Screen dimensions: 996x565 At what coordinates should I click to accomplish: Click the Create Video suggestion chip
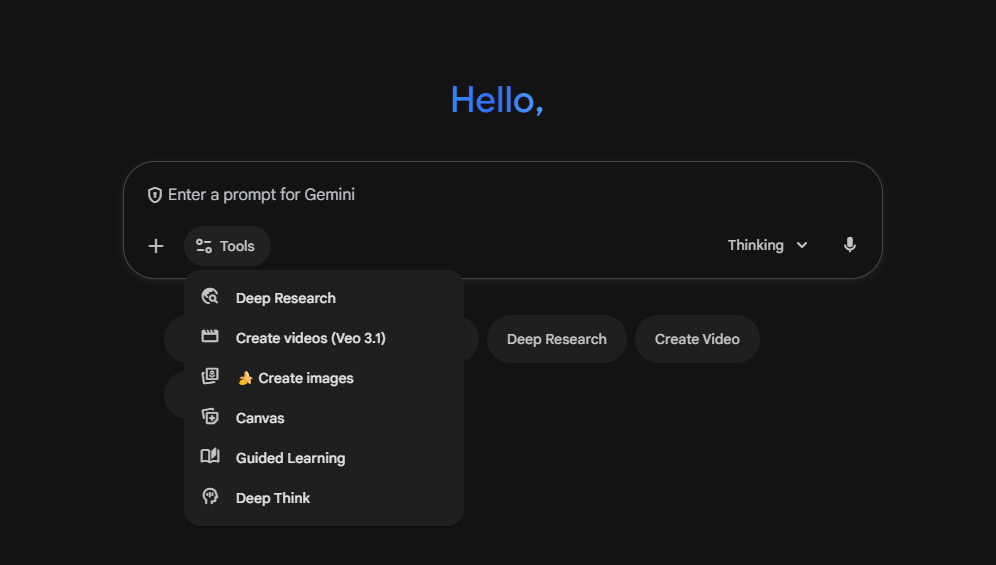(697, 339)
